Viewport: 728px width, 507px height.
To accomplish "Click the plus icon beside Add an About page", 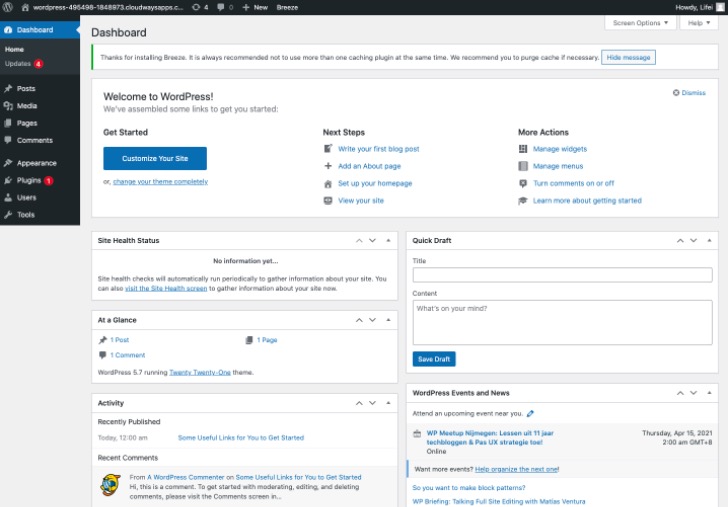I will pyautogui.click(x=328, y=166).
